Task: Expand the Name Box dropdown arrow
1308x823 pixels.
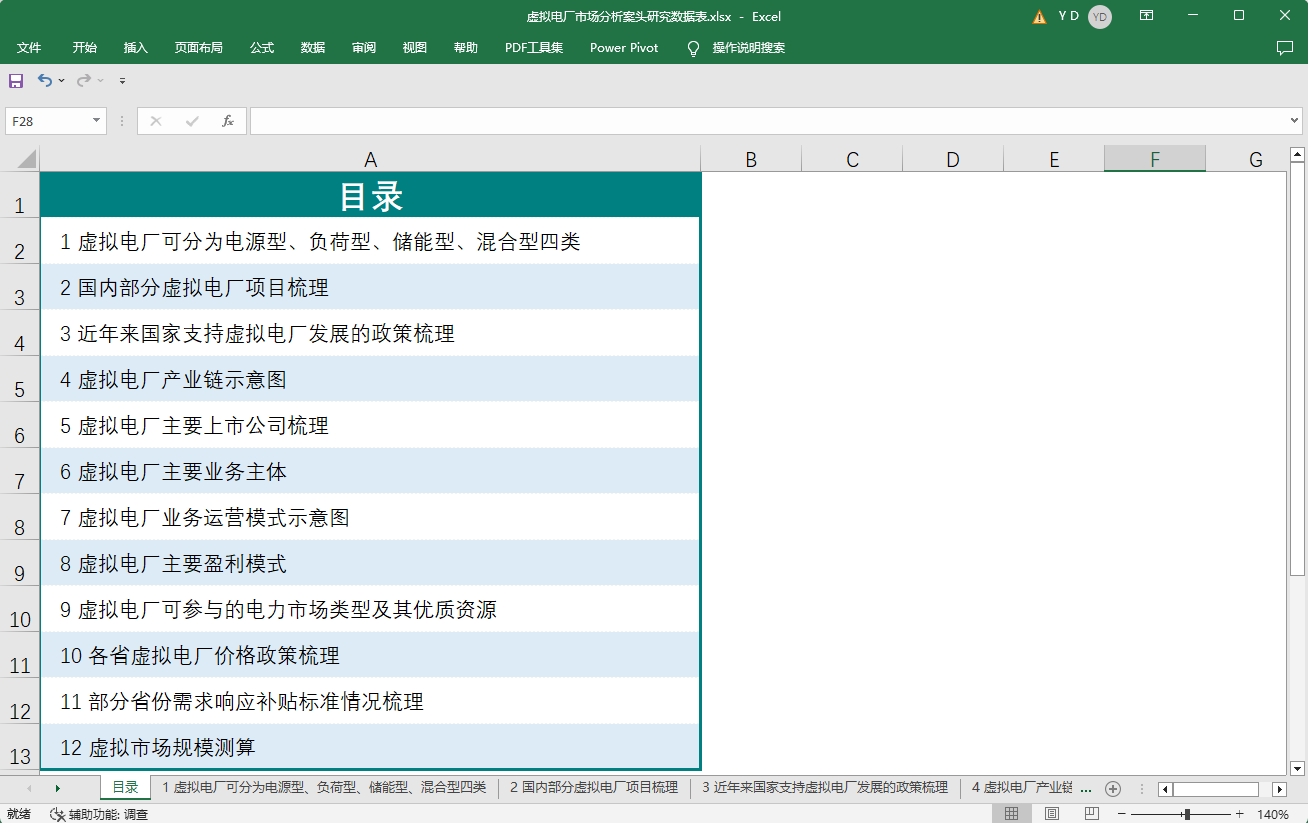Action: coord(97,121)
